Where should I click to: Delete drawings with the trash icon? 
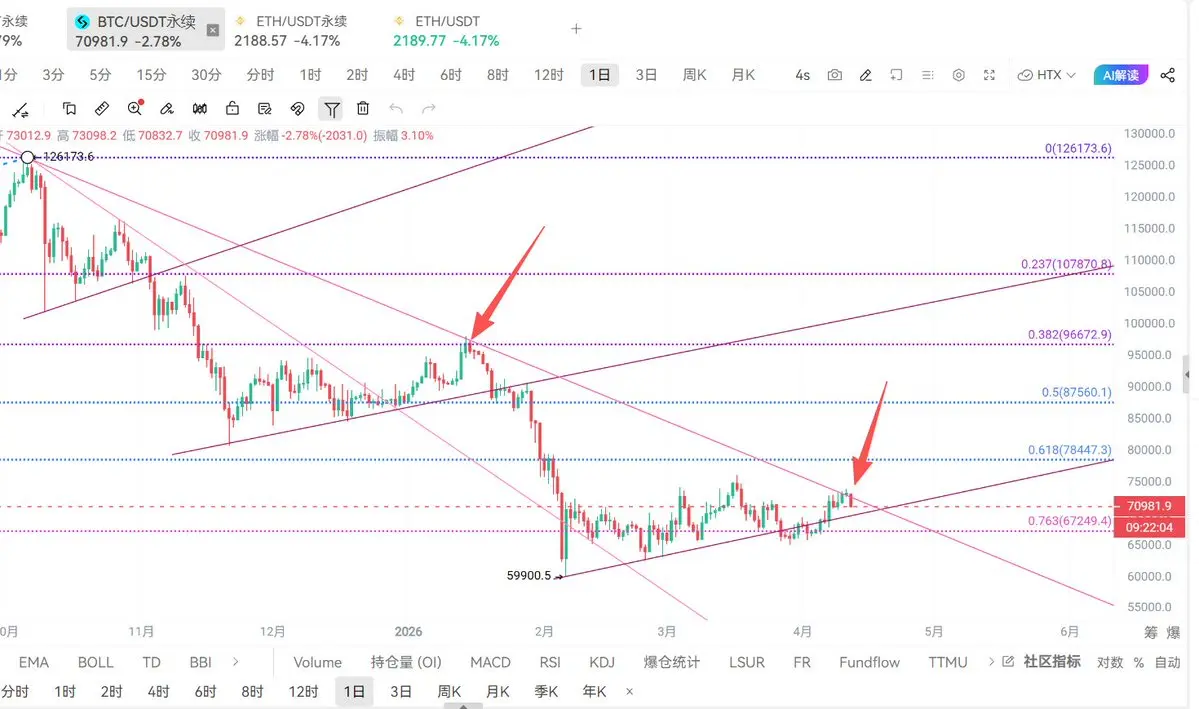pyautogui.click(x=363, y=109)
